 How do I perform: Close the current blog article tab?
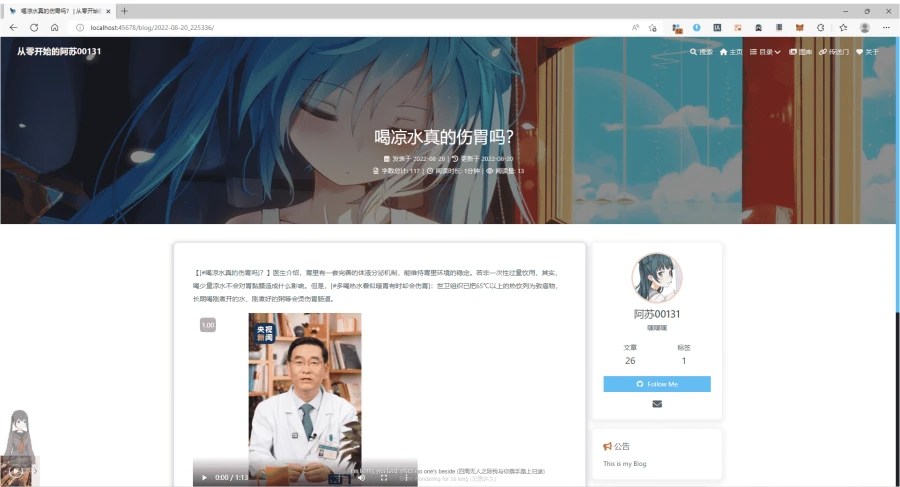pos(108,11)
